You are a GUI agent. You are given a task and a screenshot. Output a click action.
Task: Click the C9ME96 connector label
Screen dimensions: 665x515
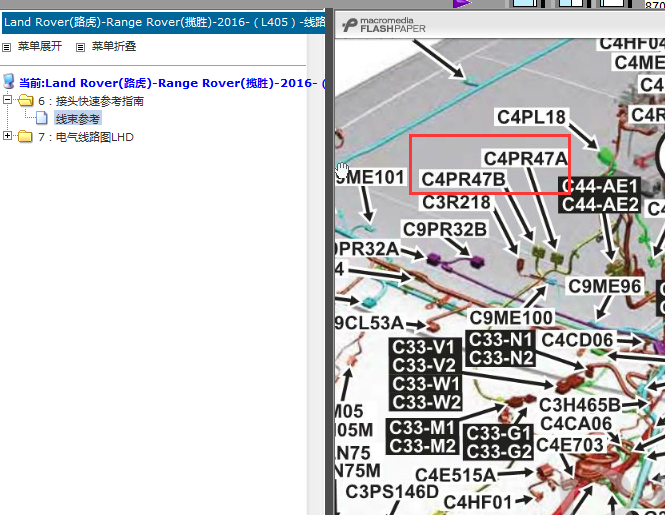point(604,286)
